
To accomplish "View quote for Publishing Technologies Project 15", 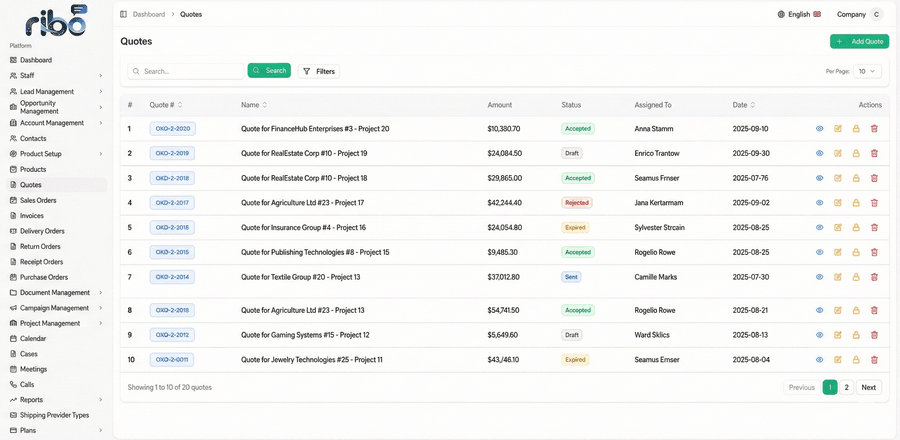I will 820,252.
